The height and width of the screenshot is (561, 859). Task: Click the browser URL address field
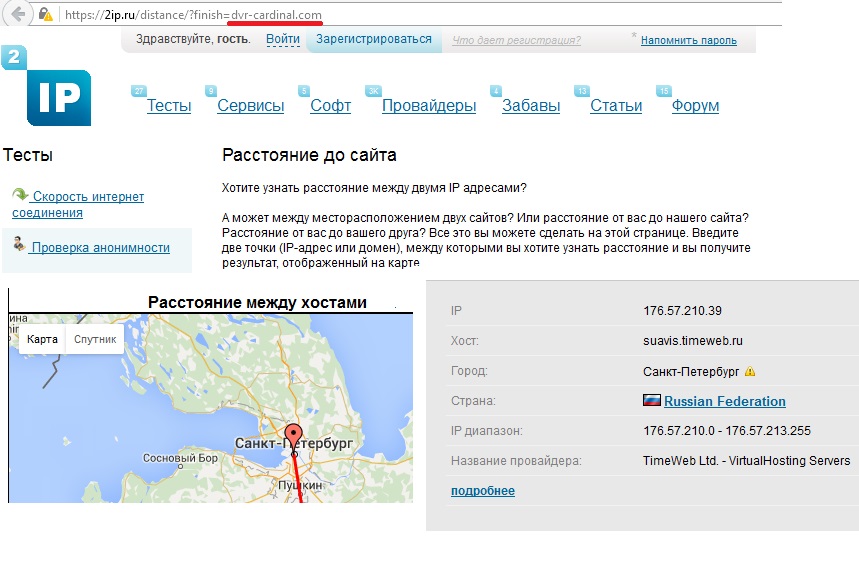click(400, 15)
